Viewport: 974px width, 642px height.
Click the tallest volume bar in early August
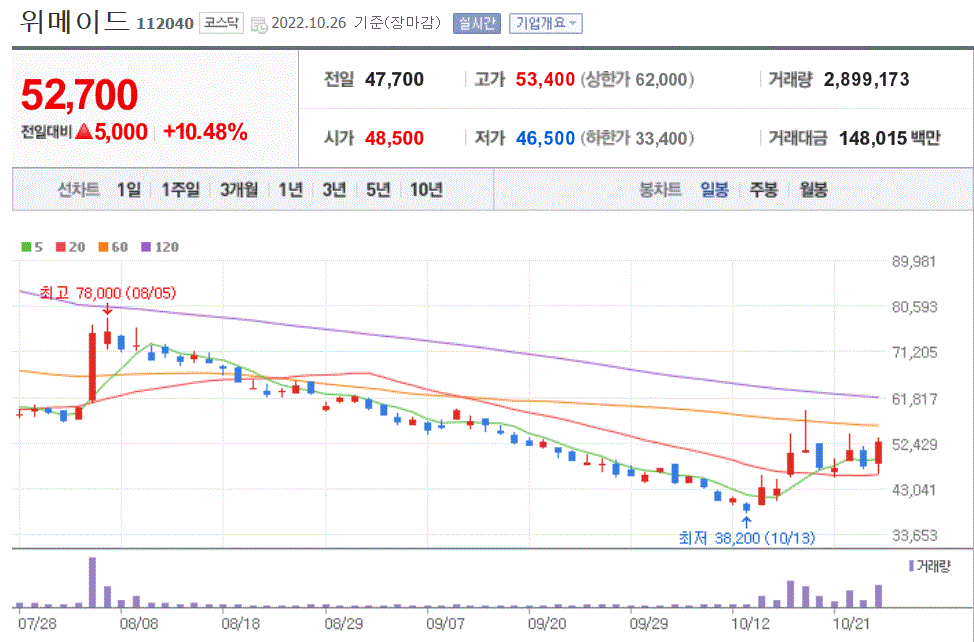[93, 582]
